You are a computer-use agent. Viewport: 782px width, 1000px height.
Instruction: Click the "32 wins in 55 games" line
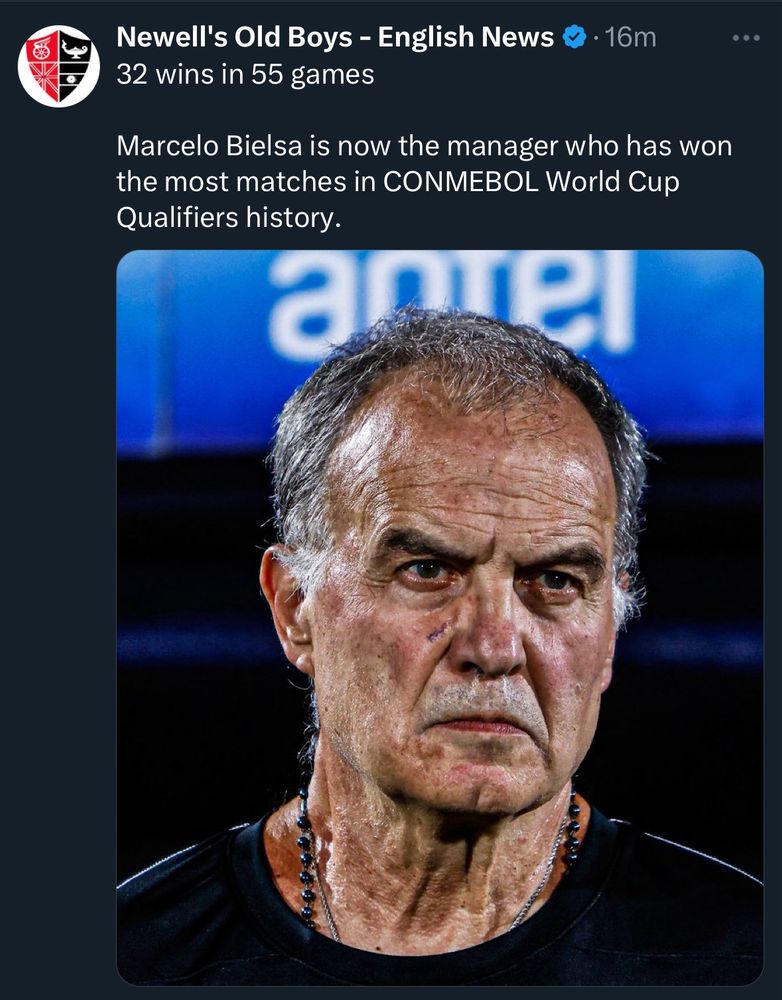[245, 75]
